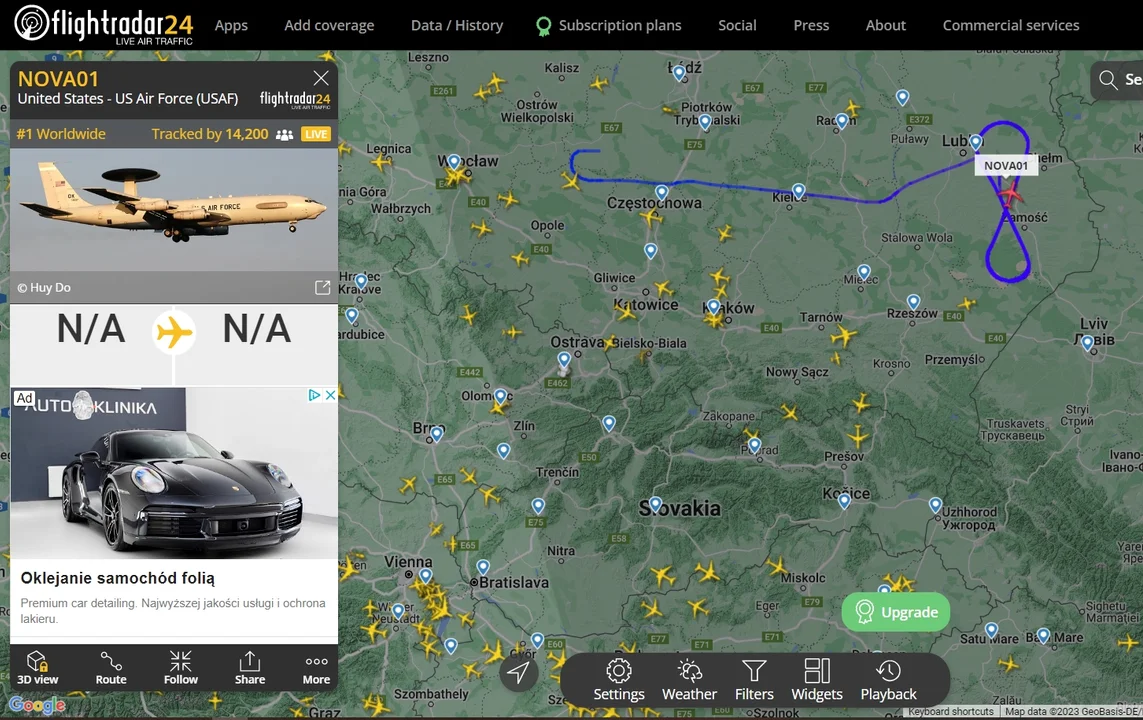Open the Porsche car ad image

point(173,474)
